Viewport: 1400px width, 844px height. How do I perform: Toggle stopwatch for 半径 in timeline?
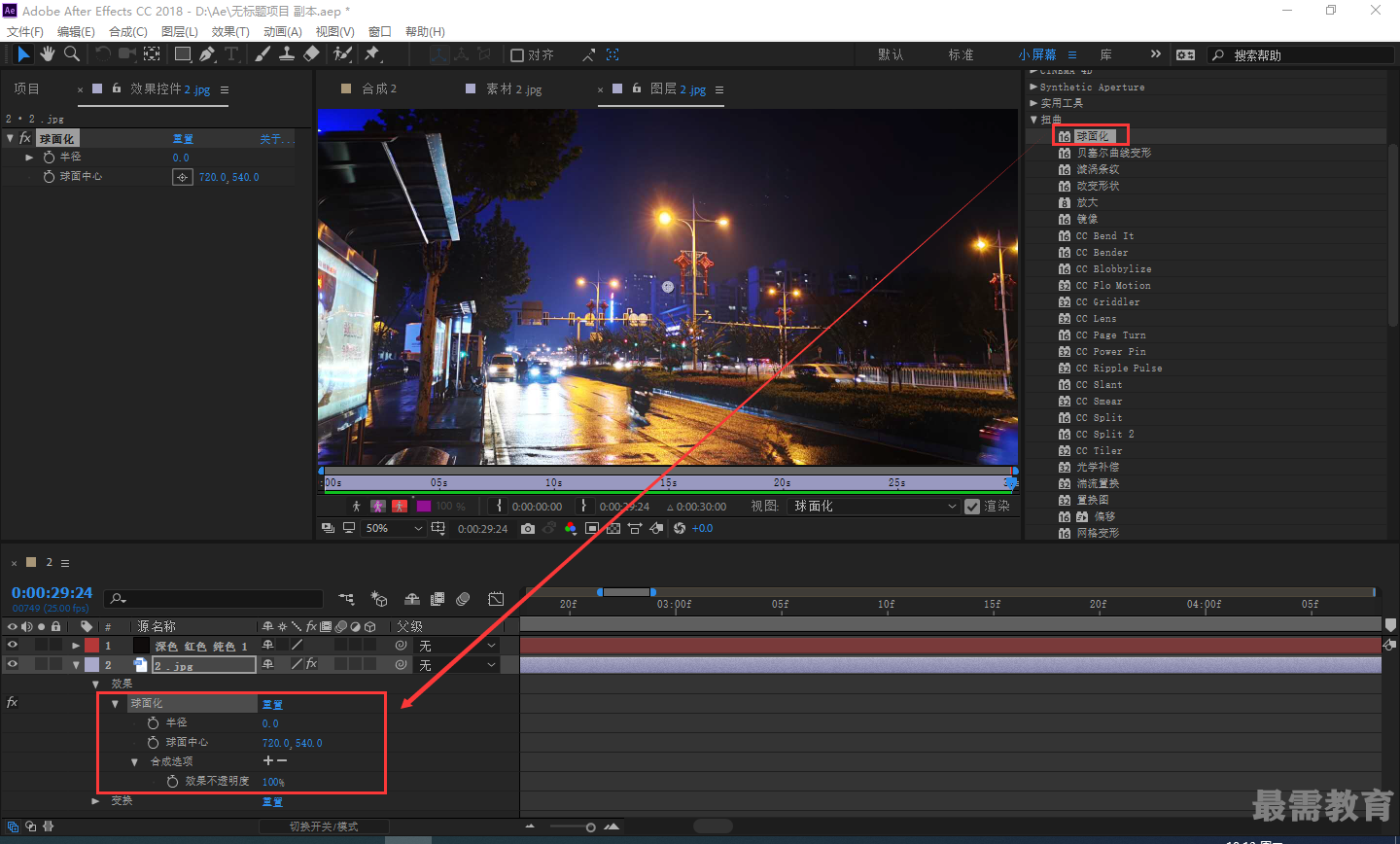(153, 723)
